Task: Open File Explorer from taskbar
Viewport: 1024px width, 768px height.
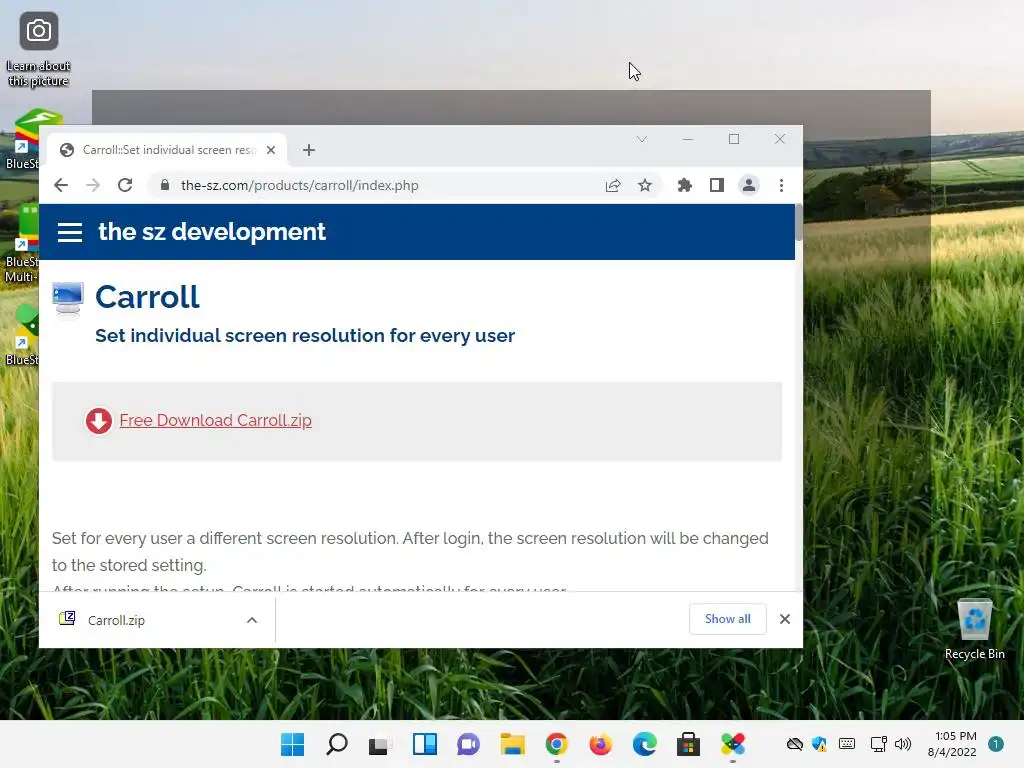Action: (513, 744)
